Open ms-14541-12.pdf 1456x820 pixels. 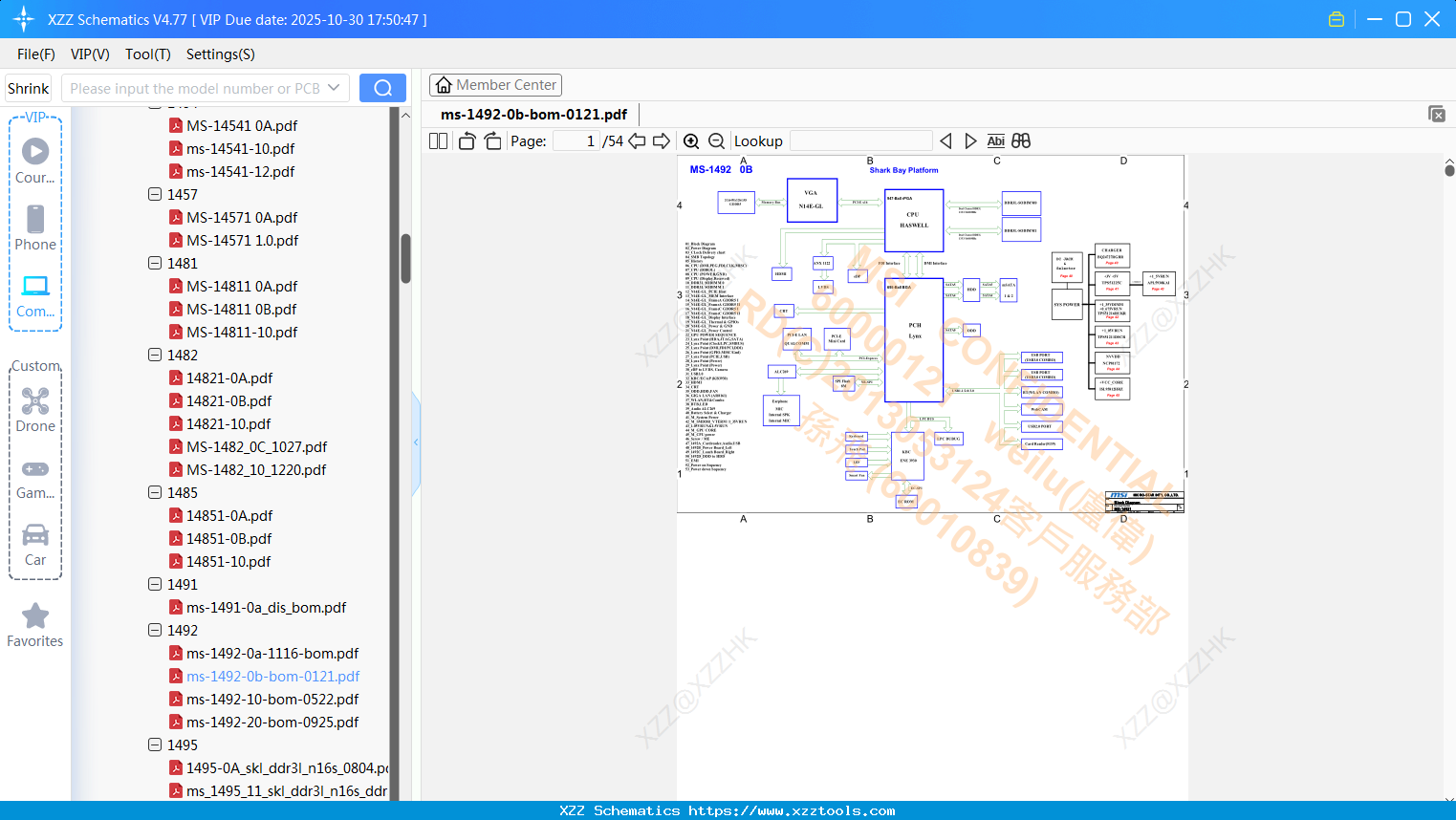tap(240, 171)
